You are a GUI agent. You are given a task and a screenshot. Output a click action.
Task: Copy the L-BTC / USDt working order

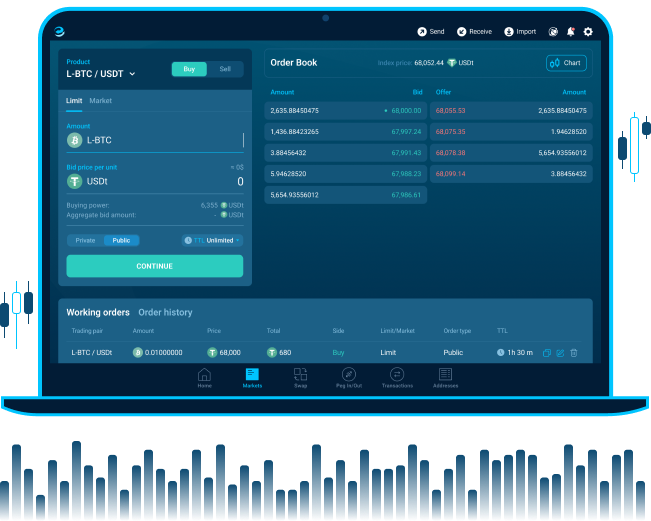[x=547, y=353]
